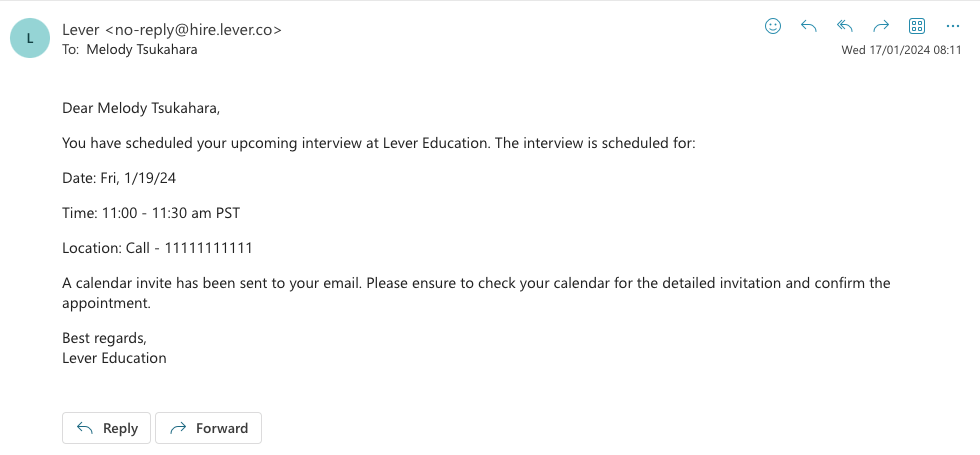Click the calendar invite paragraph
This screenshot has height=455, width=980.
click(x=476, y=293)
